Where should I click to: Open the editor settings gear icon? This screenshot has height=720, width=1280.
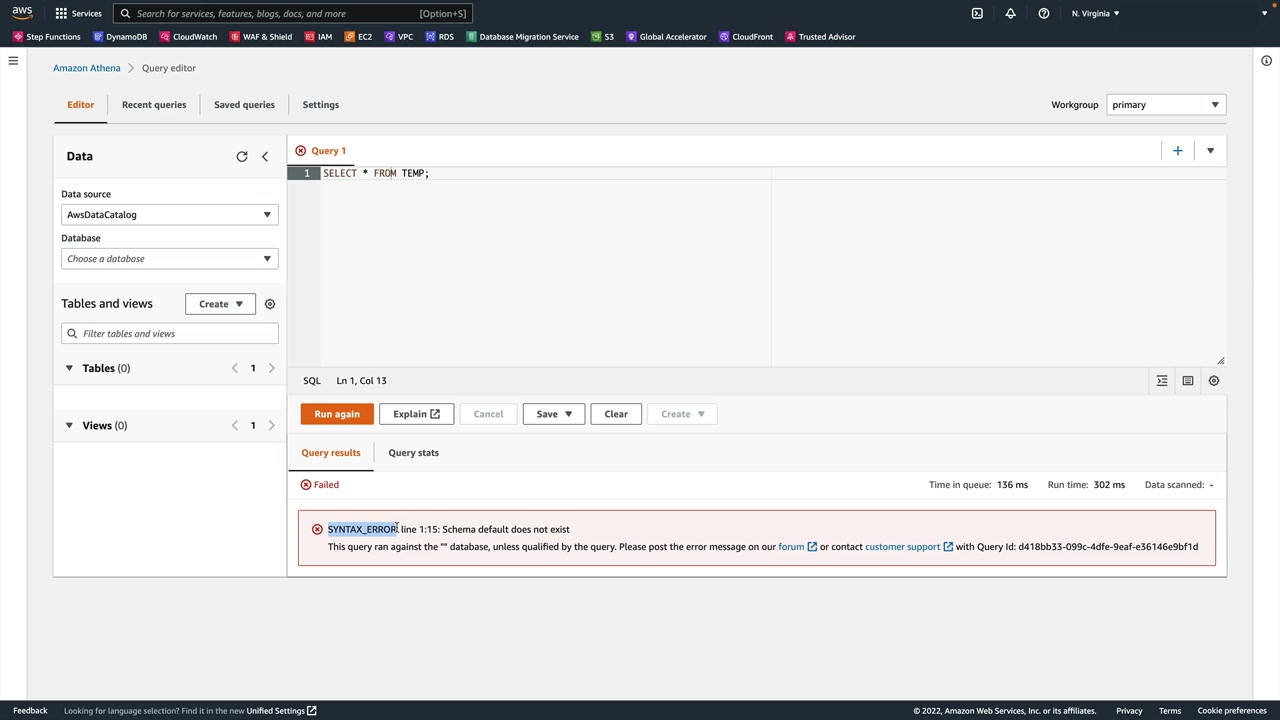click(1214, 381)
